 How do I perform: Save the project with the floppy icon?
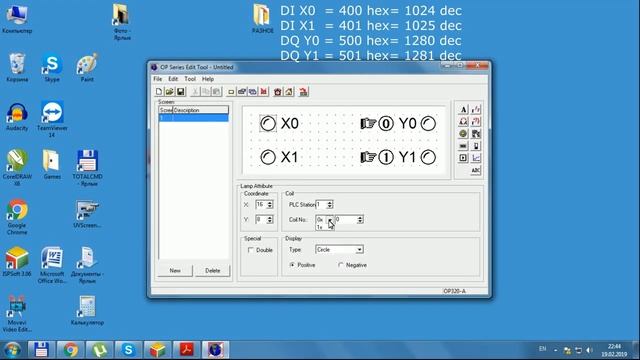[180, 91]
